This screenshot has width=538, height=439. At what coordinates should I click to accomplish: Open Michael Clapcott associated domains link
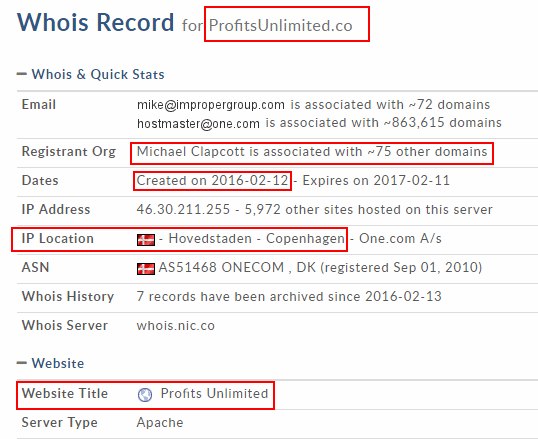312,151
